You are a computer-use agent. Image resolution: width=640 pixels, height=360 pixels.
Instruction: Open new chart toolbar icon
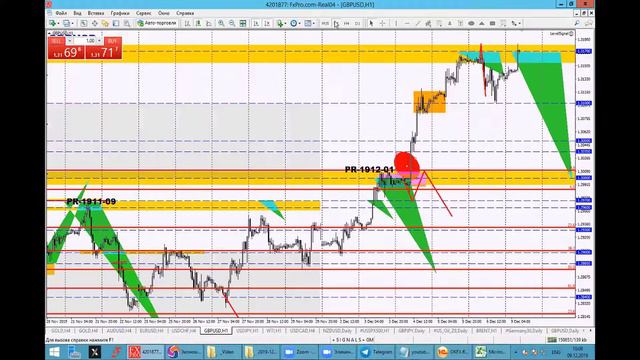pos(52,23)
